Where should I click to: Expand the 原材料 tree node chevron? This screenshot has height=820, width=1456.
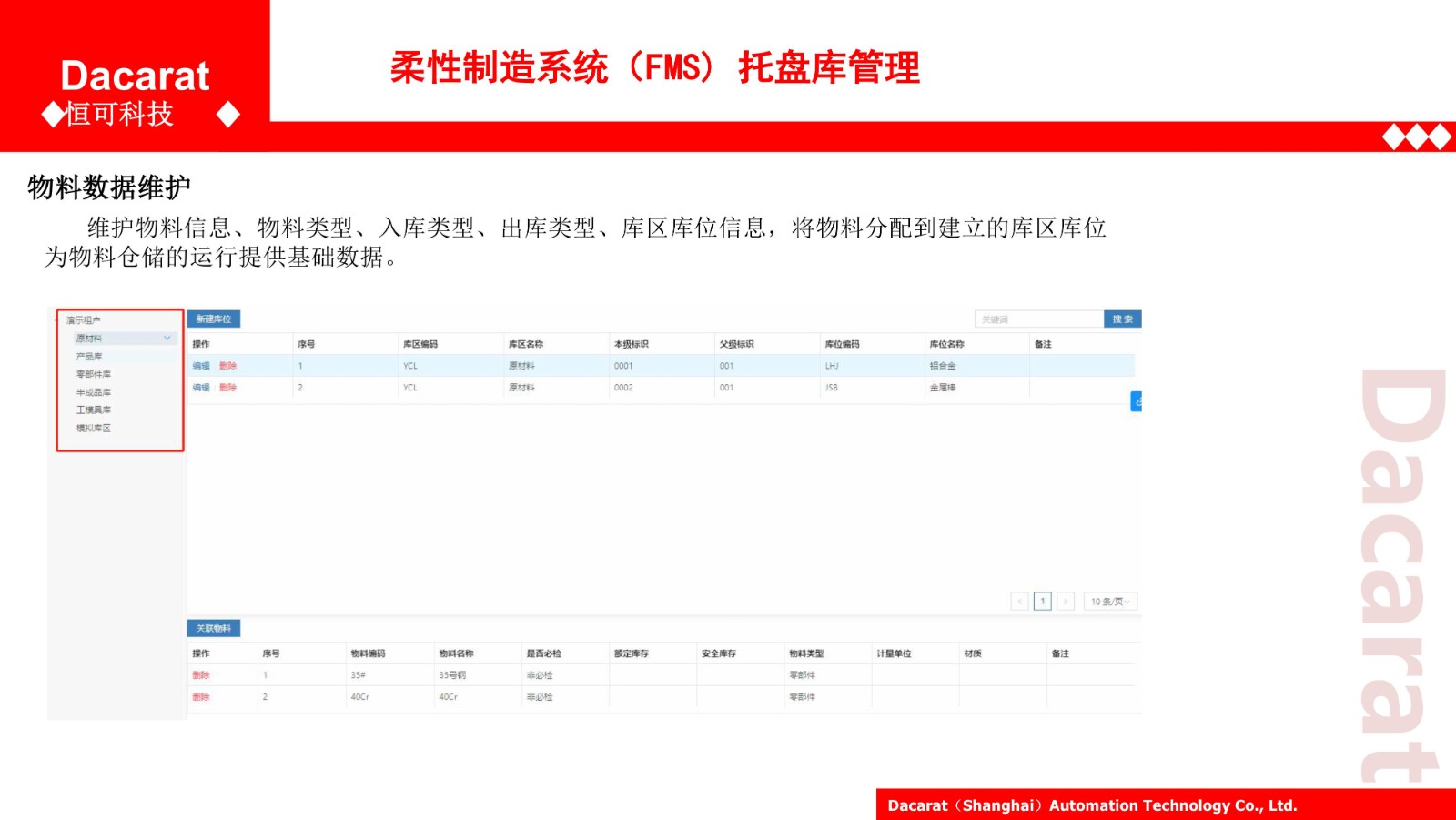167,339
